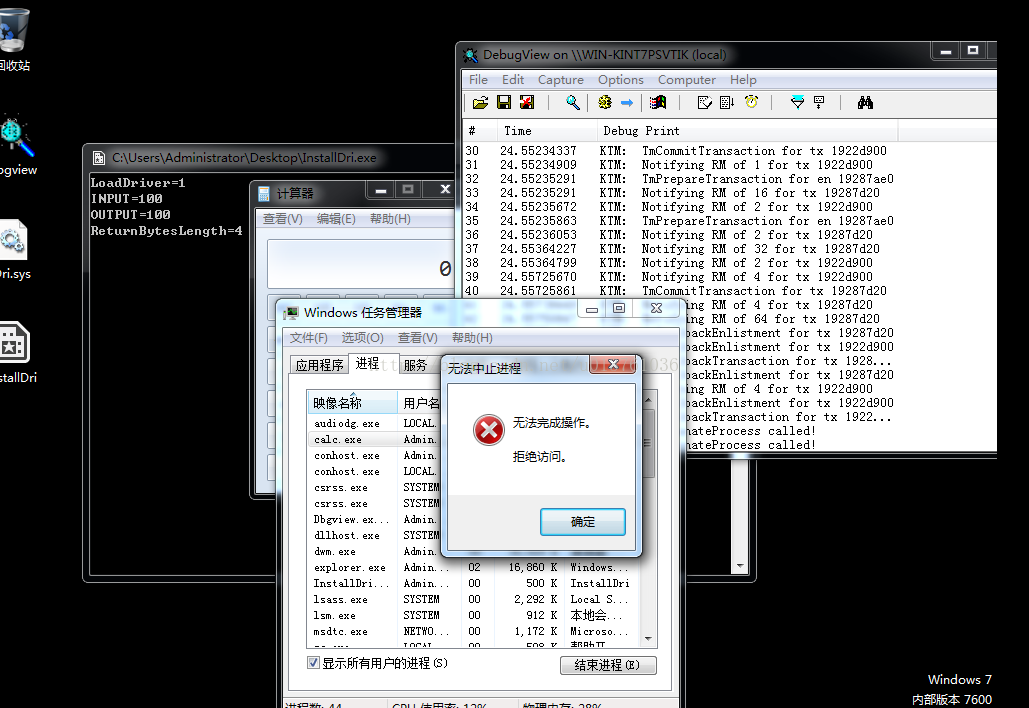Click 确定 in the access denied dialog

click(x=583, y=522)
